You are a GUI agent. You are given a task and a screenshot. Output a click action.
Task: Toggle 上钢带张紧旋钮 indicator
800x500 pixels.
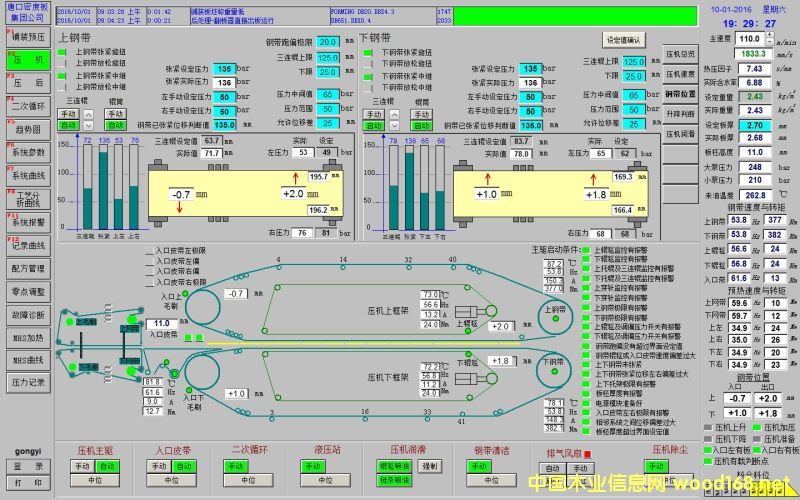[x=62, y=51]
